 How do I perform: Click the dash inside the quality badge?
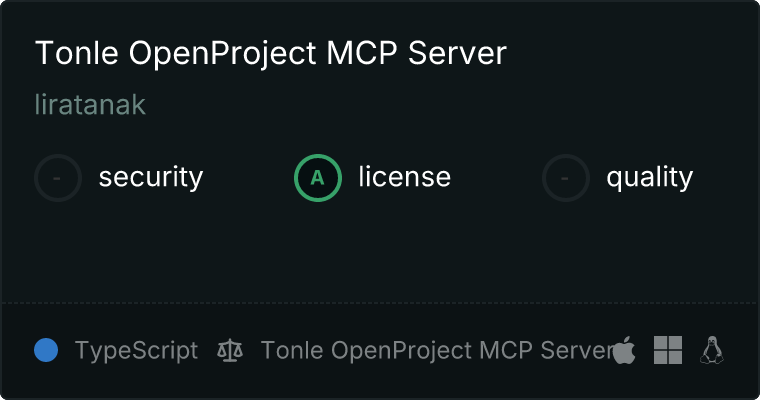pyautogui.click(x=565, y=178)
